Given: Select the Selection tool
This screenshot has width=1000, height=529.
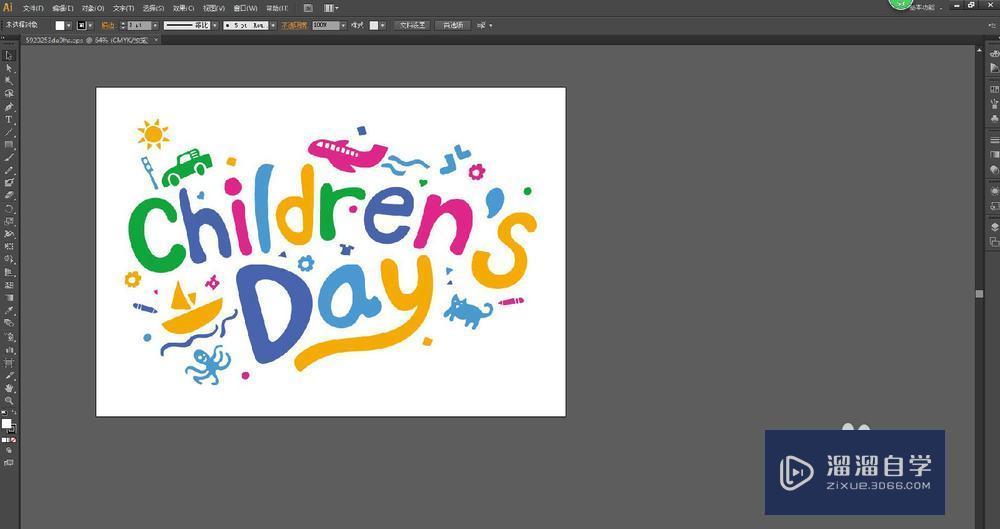Looking at the screenshot, I should 9,56.
